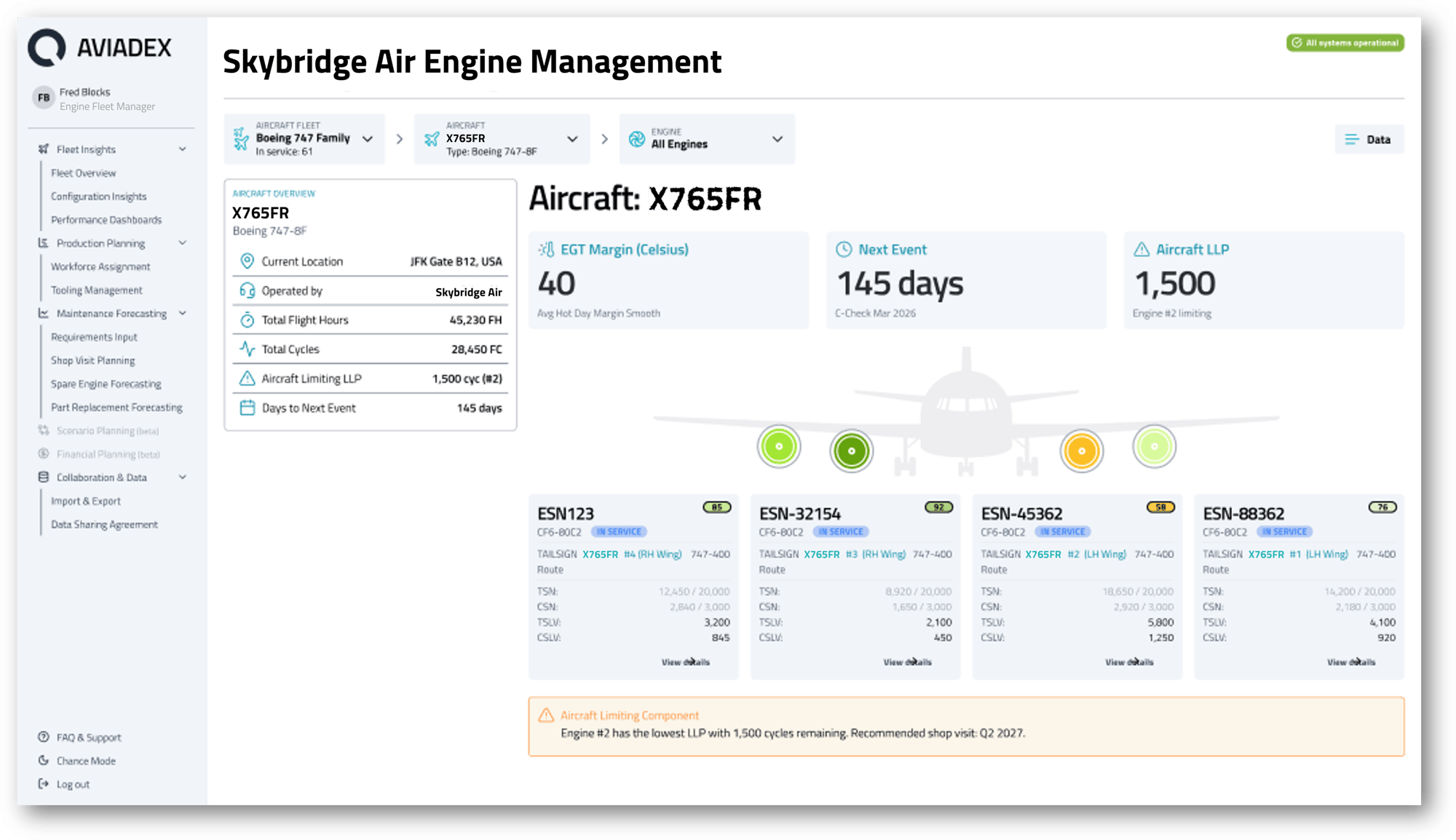The height and width of the screenshot is (840, 1456).
Task: Open the Shop Visit Planning menu item
Action: click(x=93, y=360)
